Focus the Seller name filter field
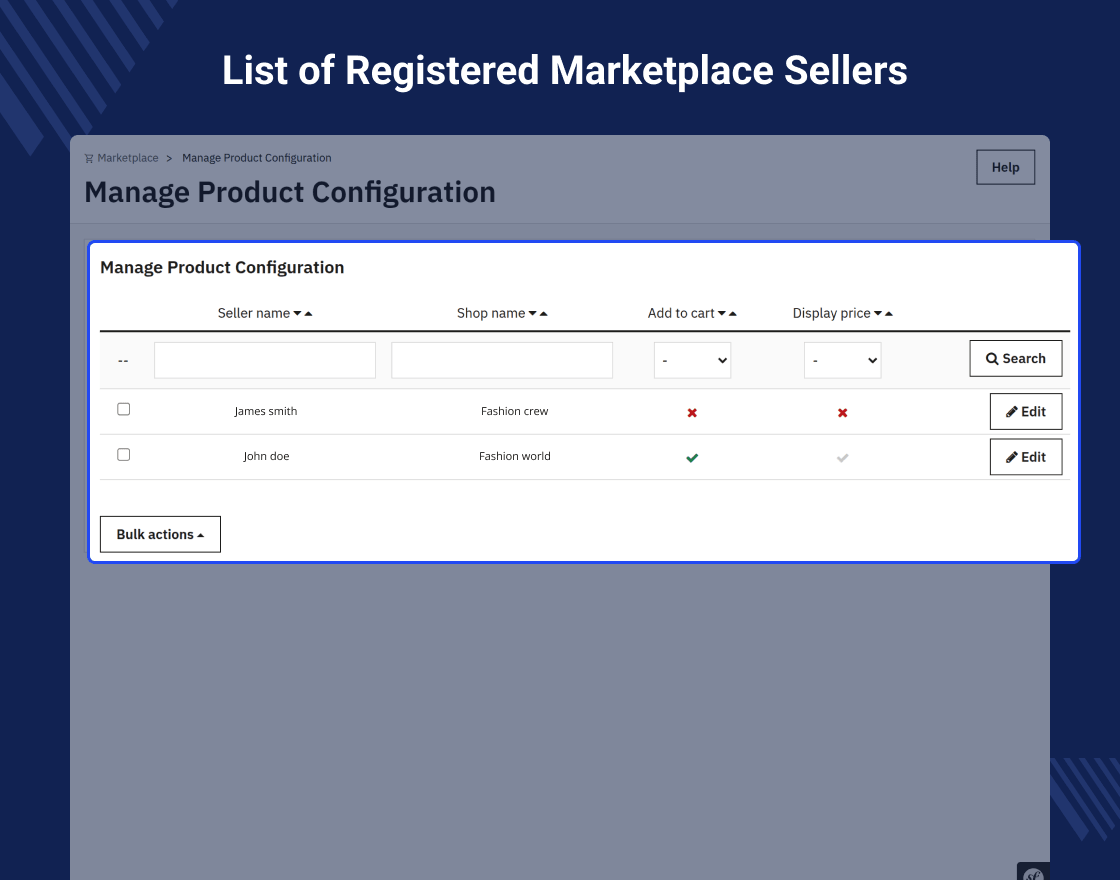This screenshot has height=880, width=1120. (x=265, y=360)
